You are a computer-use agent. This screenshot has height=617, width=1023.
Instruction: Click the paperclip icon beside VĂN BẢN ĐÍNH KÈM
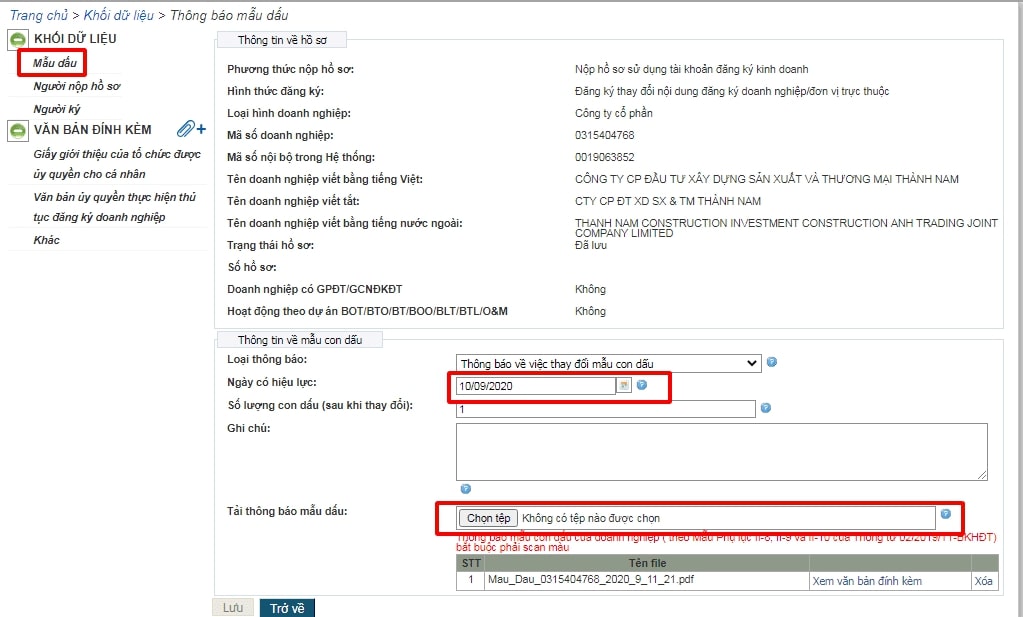tap(186, 128)
